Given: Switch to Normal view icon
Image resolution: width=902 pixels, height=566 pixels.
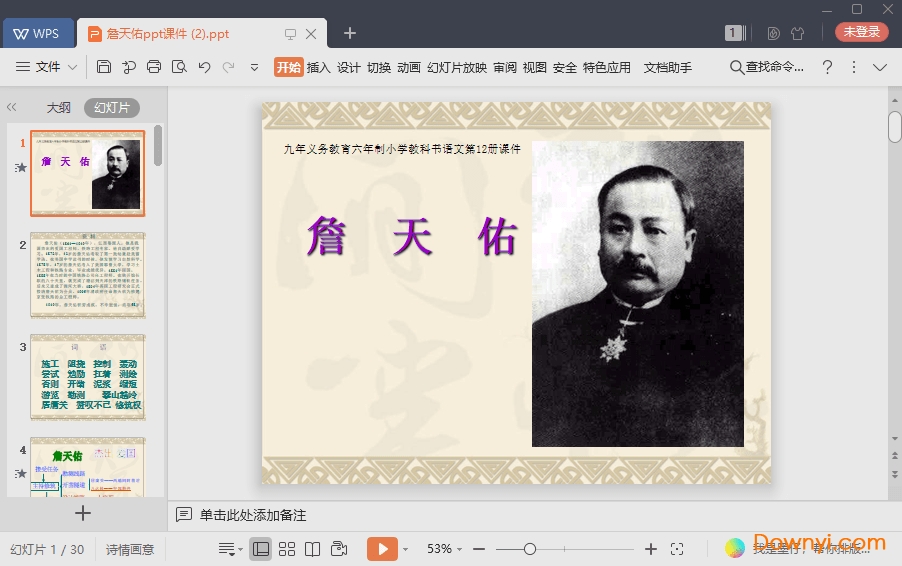Looking at the screenshot, I should pyautogui.click(x=261, y=549).
